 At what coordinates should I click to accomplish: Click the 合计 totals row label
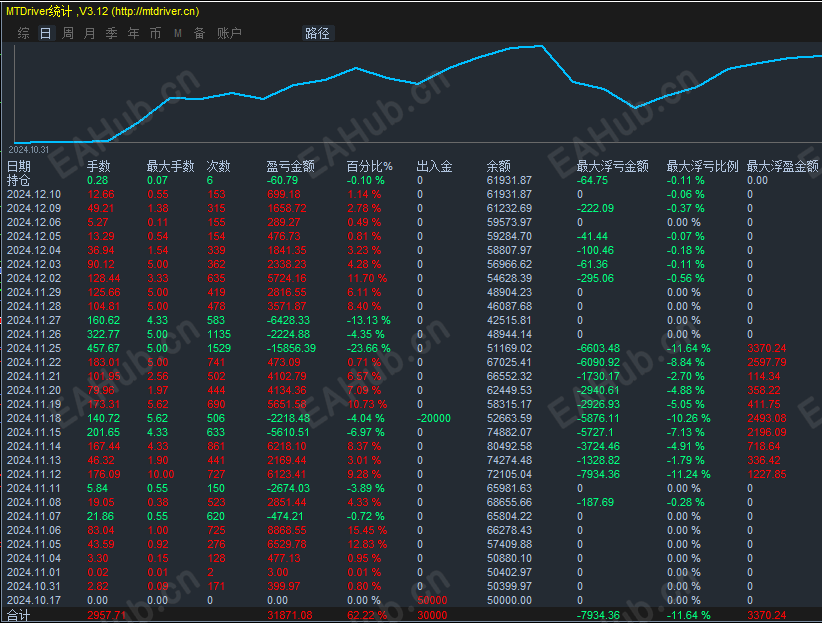(19, 615)
